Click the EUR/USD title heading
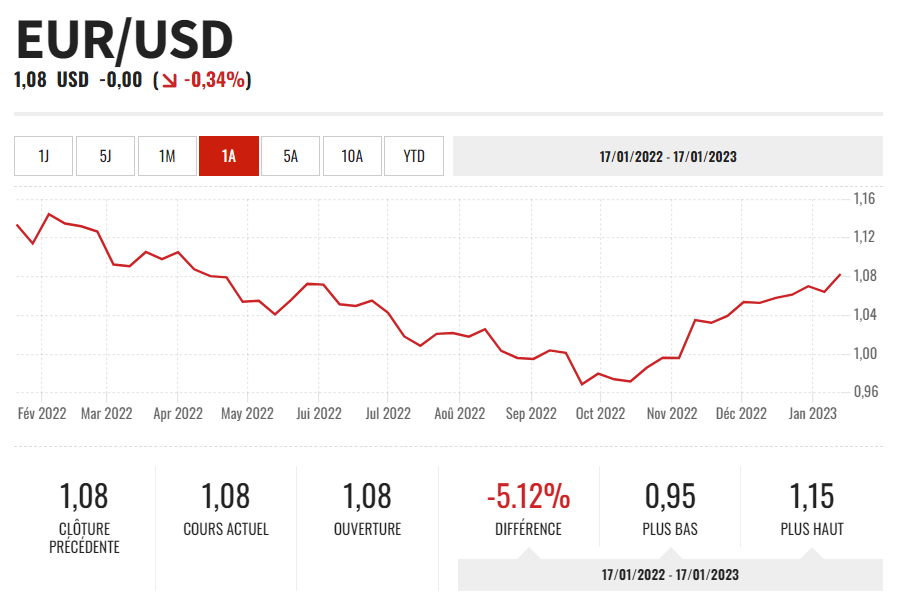This screenshot has height=600, width=906. coord(124,40)
